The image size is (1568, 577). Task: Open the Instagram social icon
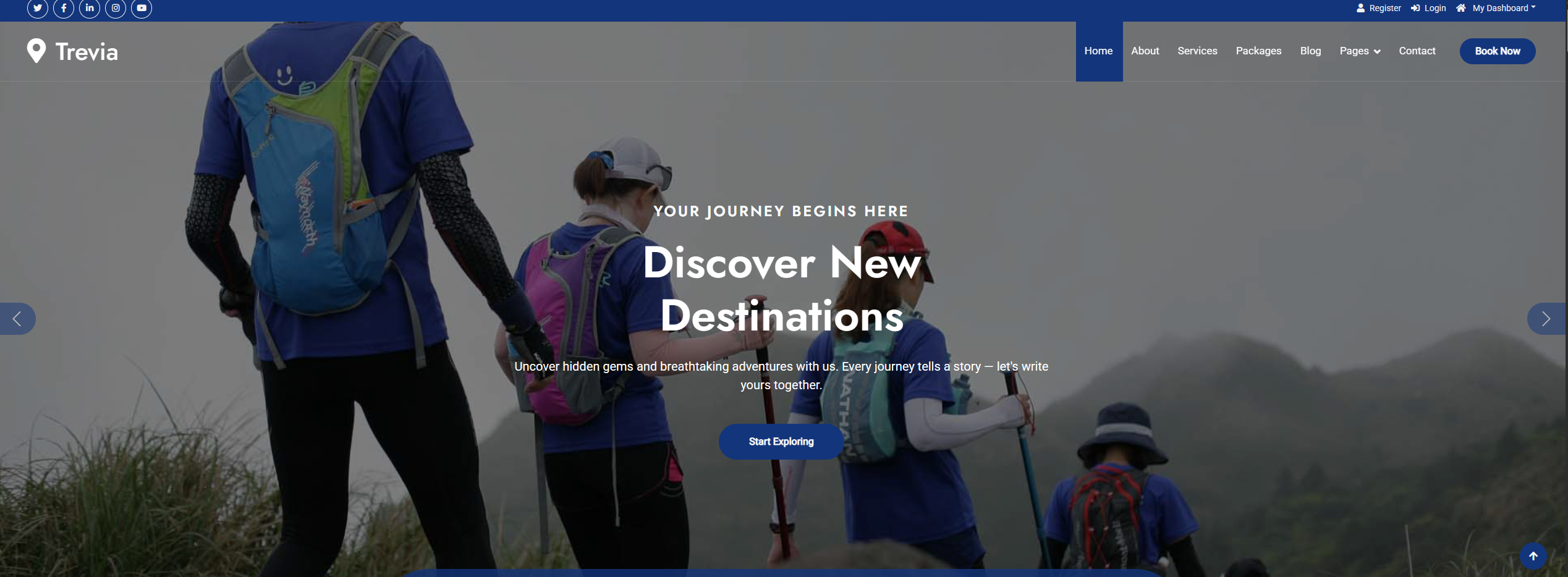pyautogui.click(x=116, y=8)
